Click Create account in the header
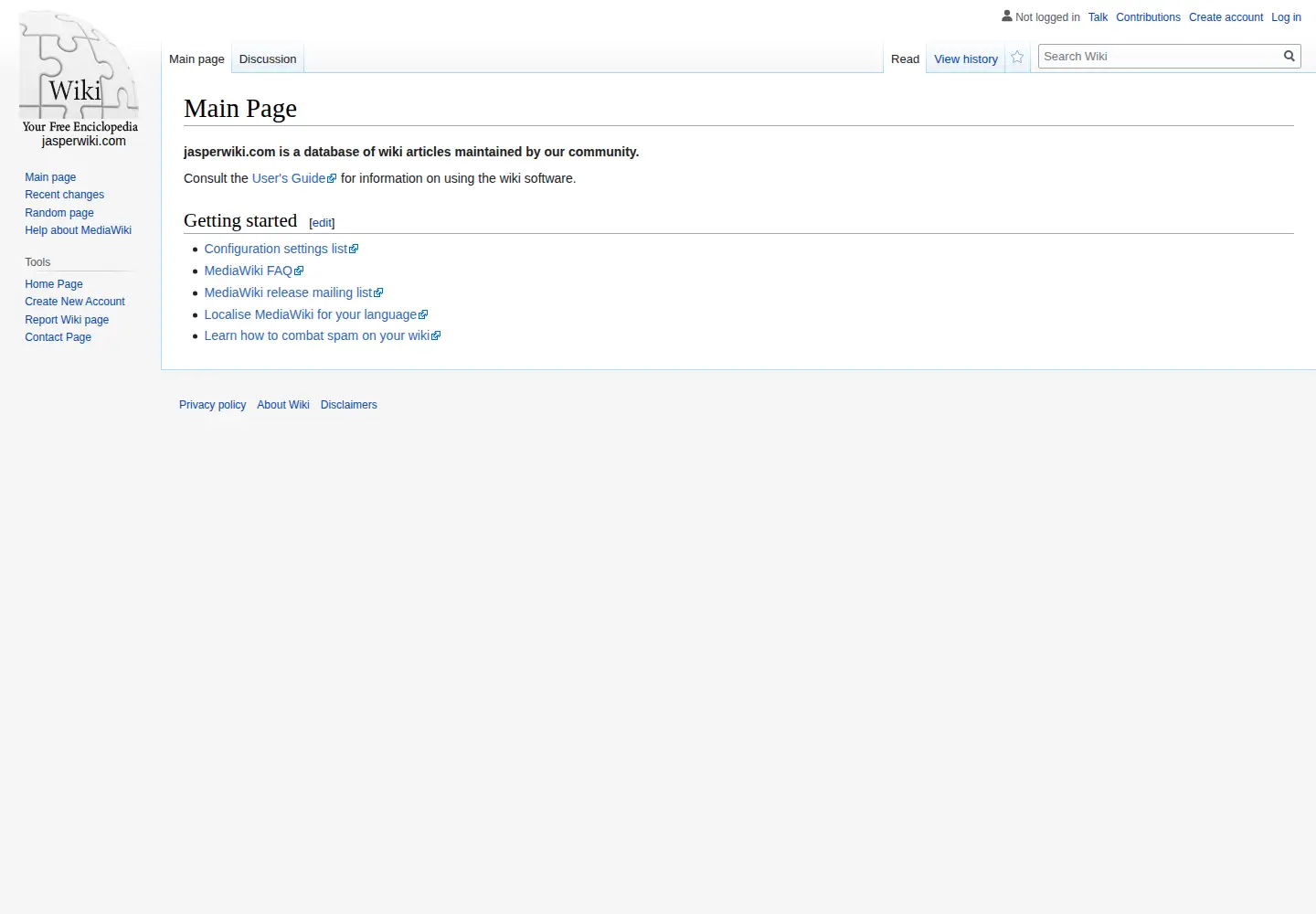This screenshot has width=1316, height=914. pos(1226,17)
